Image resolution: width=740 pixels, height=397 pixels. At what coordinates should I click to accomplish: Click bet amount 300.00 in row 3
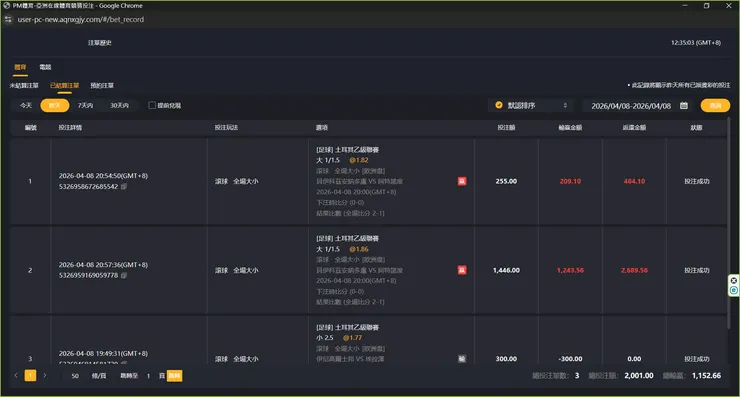506,359
